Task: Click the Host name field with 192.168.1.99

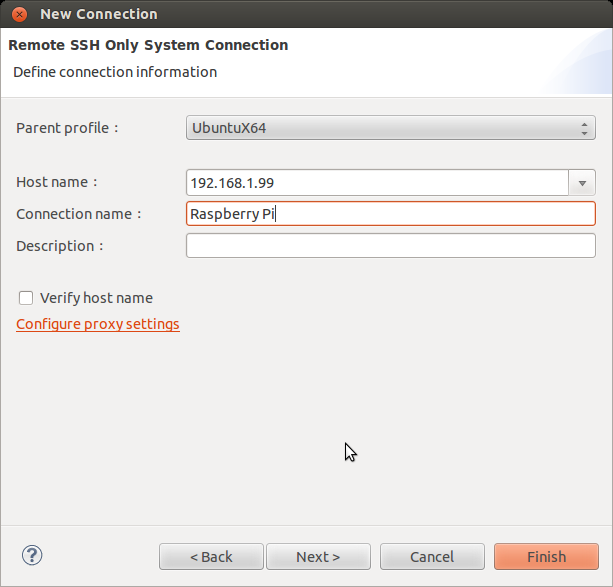Action: (377, 183)
